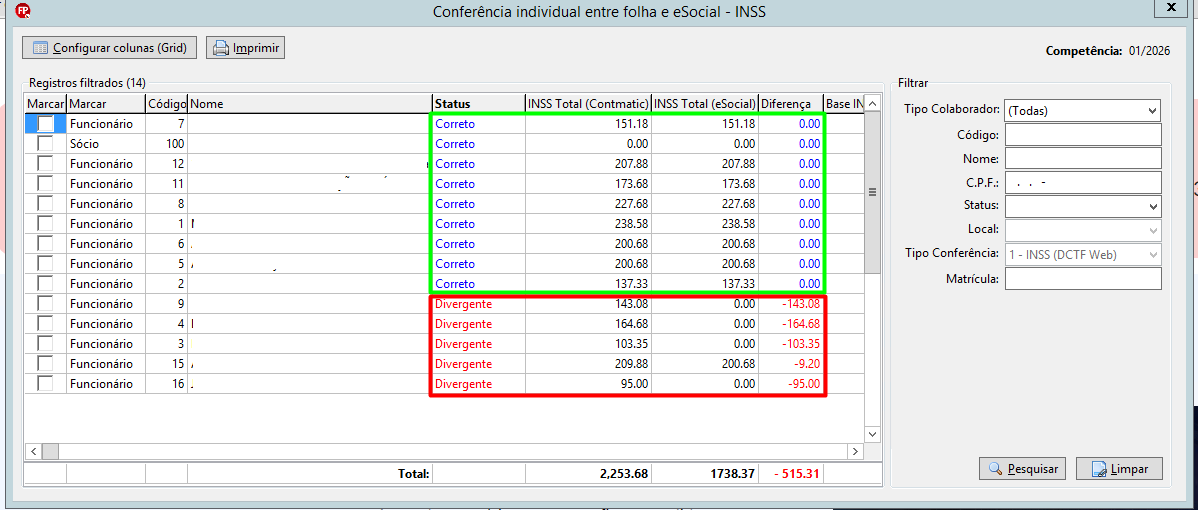Click the FP application icon in title bar
1198x510 pixels.
click(x=23, y=11)
